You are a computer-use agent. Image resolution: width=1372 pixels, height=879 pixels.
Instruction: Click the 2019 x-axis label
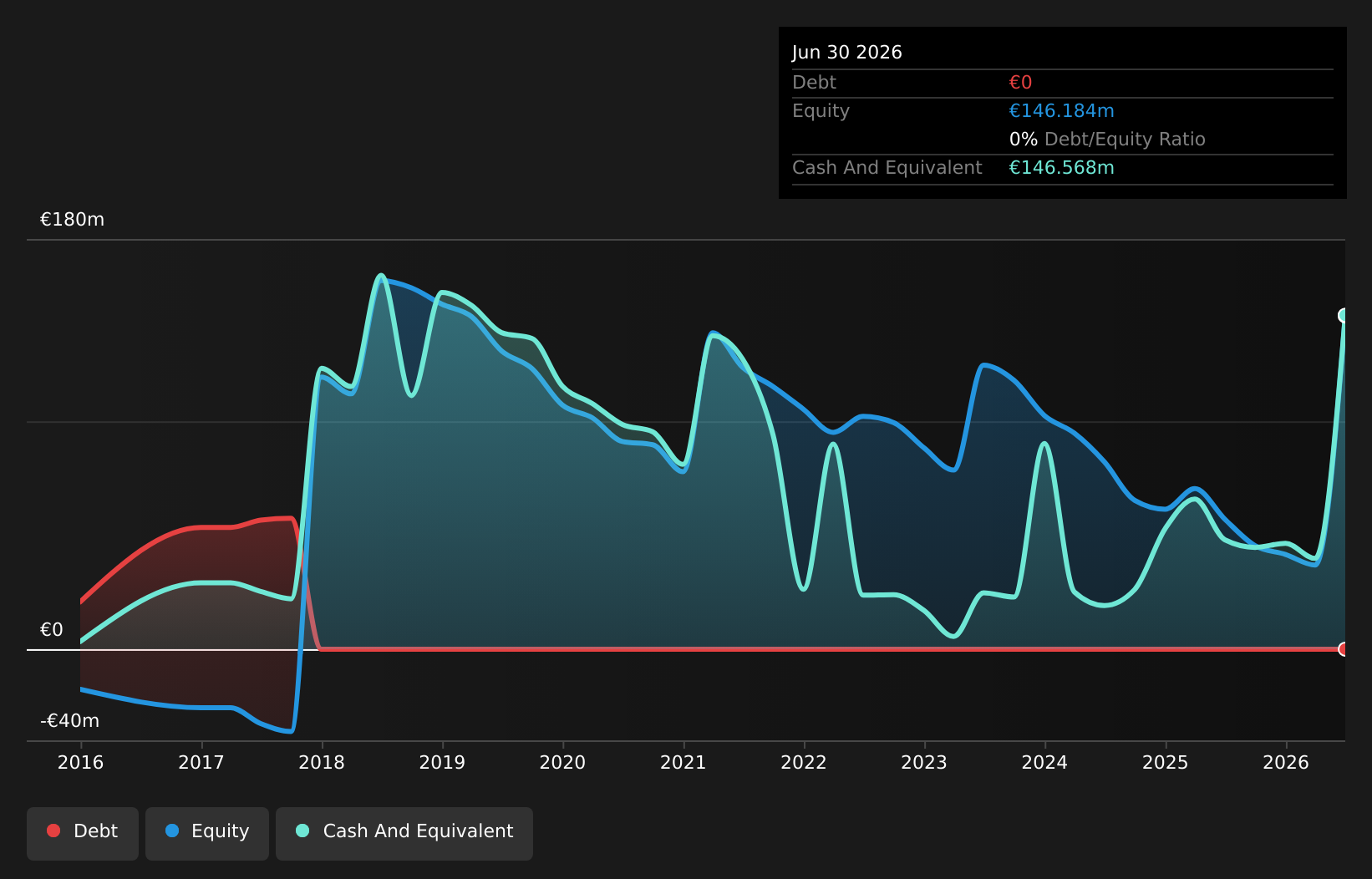(x=442, y=762)
